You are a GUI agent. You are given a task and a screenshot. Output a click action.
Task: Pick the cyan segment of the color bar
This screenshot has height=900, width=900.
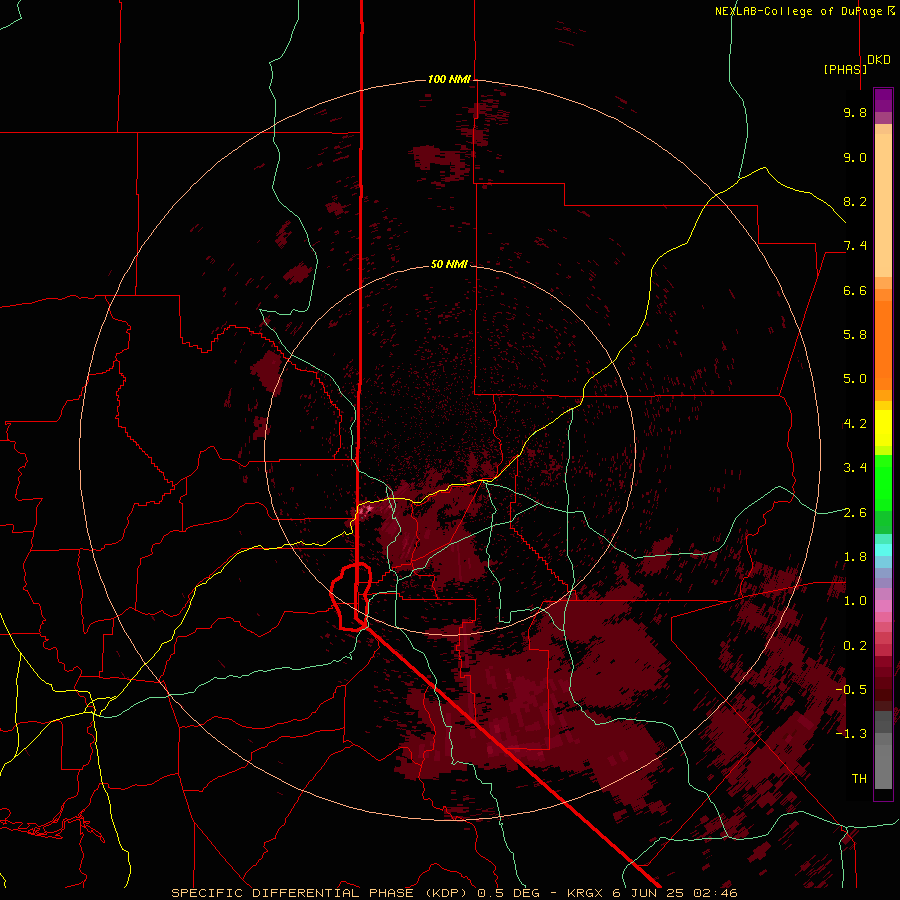(883, 550)
